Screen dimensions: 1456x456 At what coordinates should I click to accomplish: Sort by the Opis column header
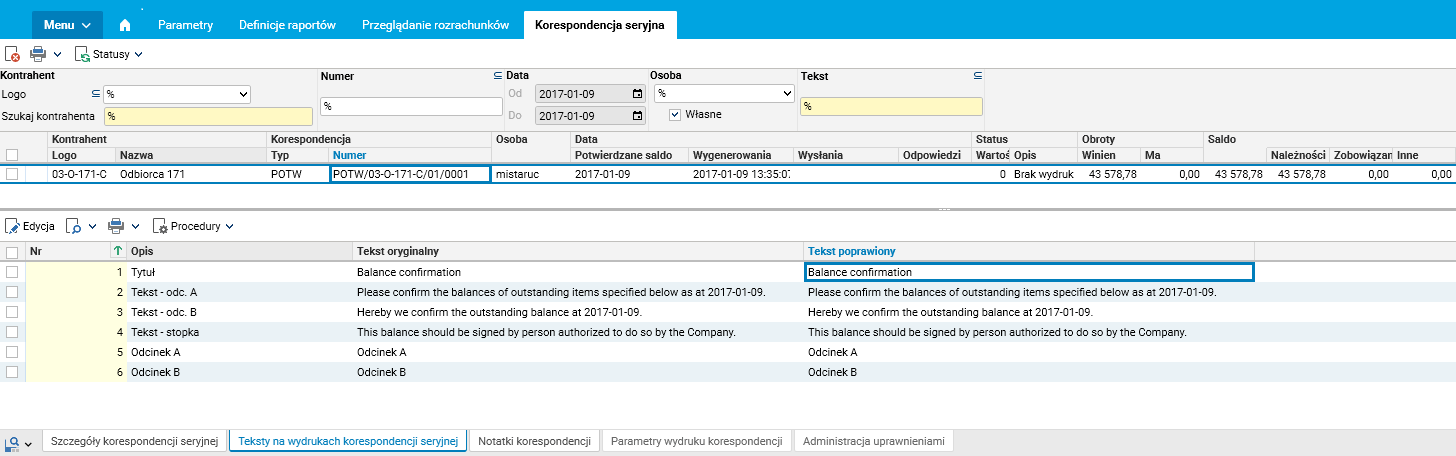click(x=240, y=250)
